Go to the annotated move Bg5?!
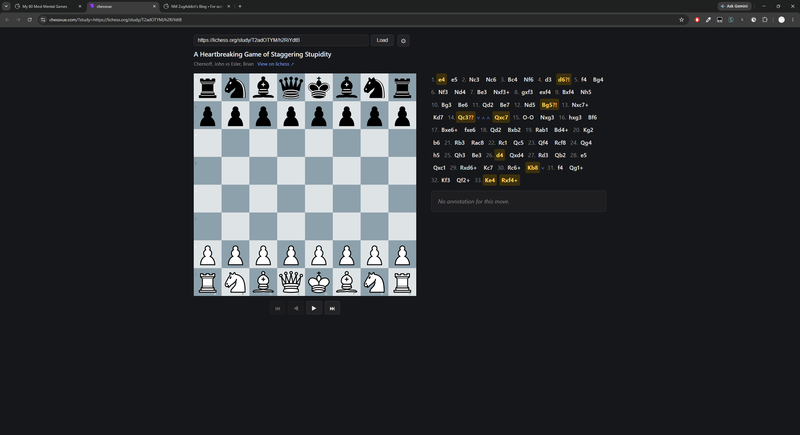 pos(549,105)
